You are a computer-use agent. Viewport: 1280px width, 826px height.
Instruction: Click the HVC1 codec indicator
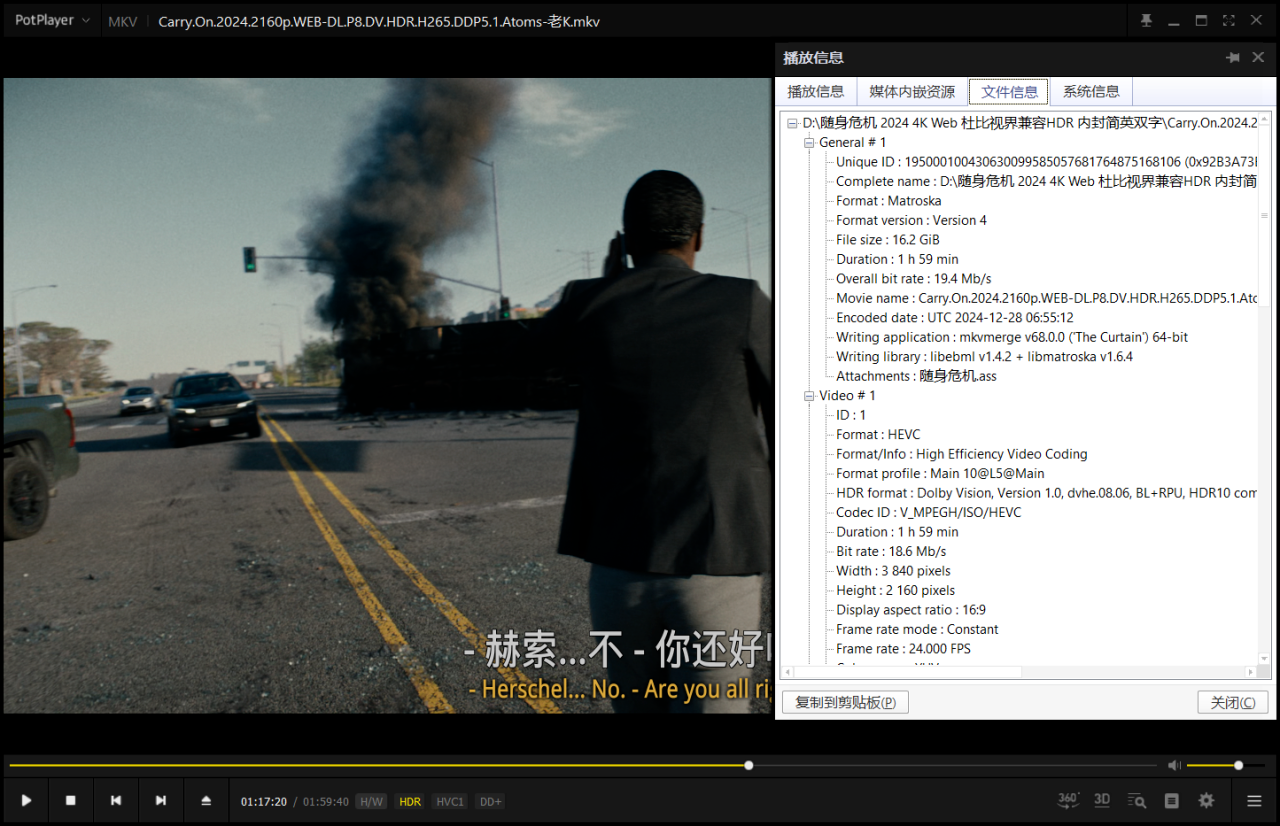[x=450, y=802]
